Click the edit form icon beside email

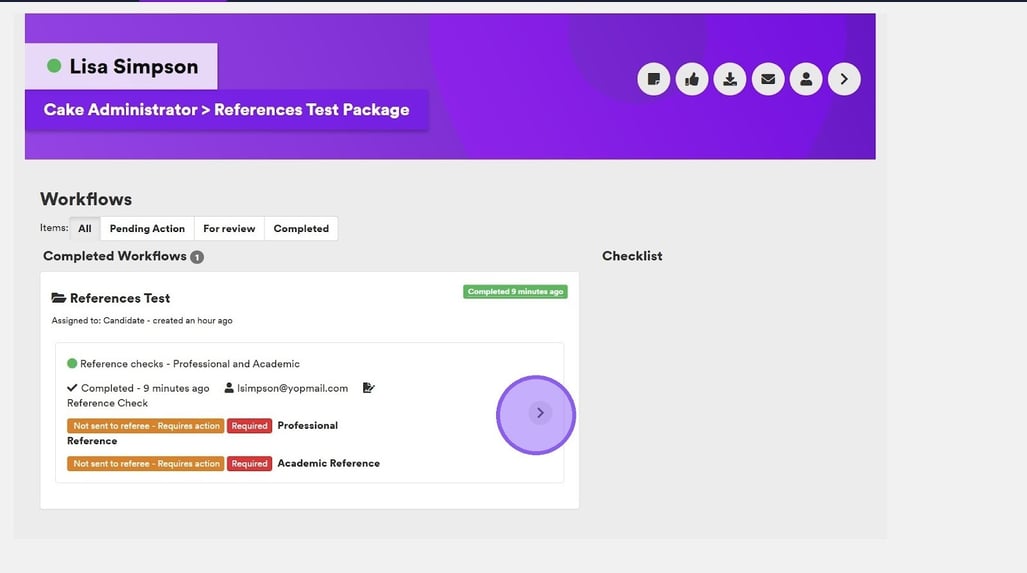368,388
